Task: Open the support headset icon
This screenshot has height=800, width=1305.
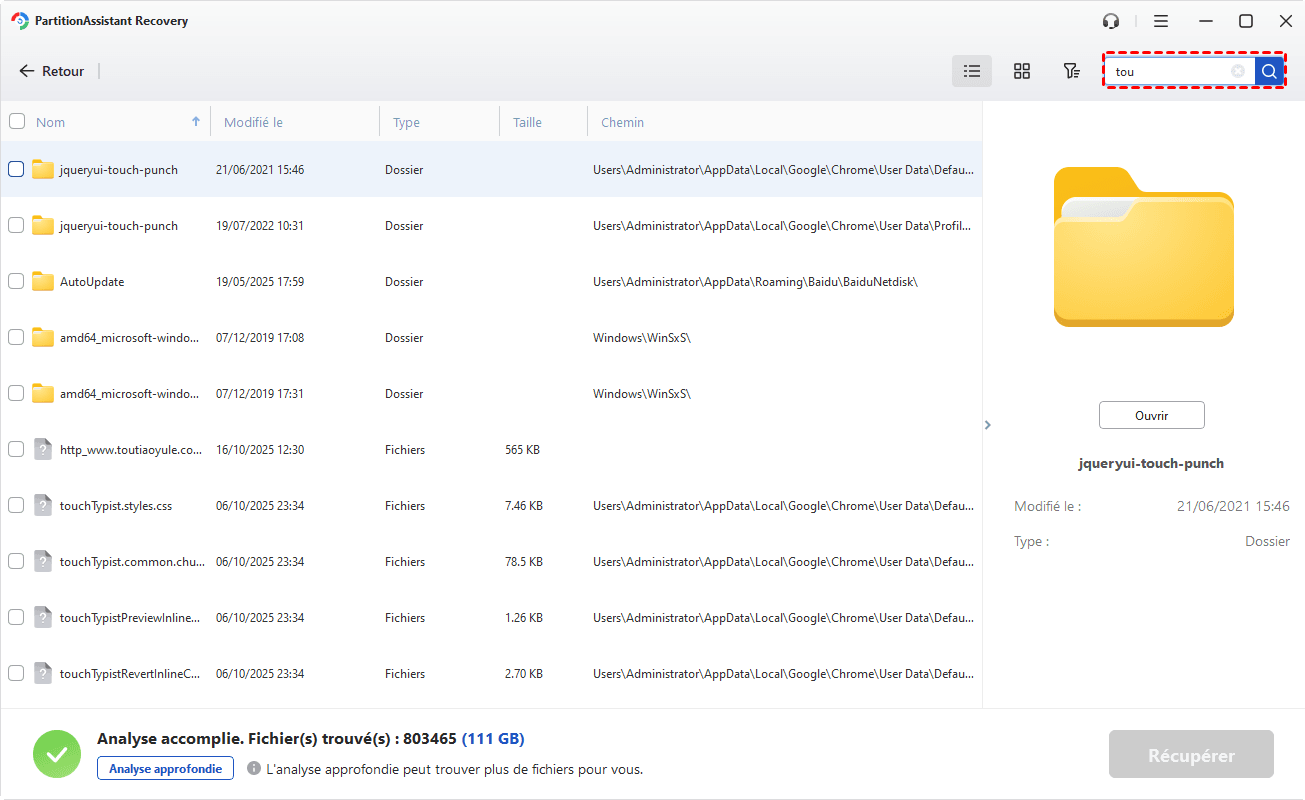Action: 1111,21
